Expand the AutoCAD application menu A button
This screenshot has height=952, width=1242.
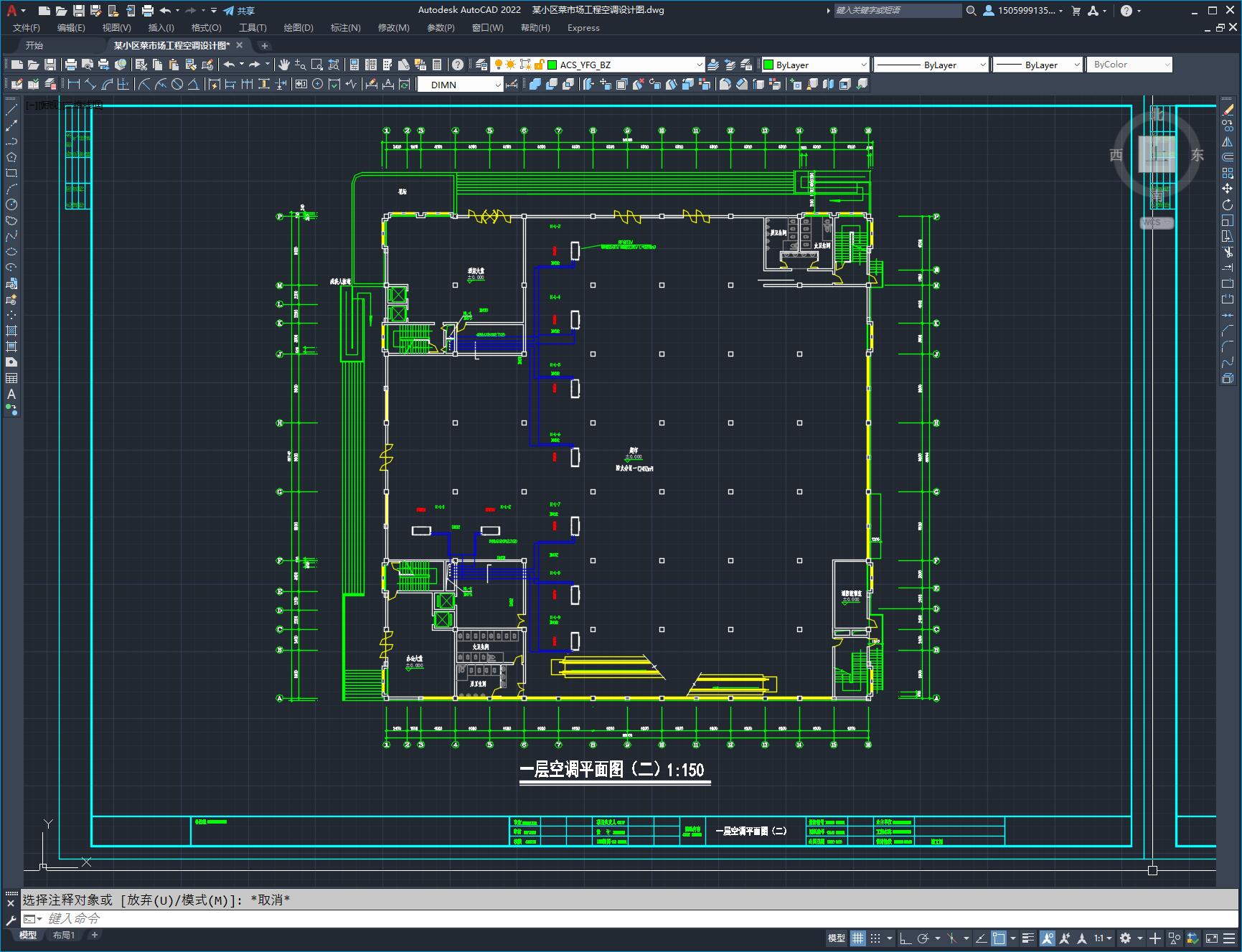pyautogui.click(x=15, y=10)
